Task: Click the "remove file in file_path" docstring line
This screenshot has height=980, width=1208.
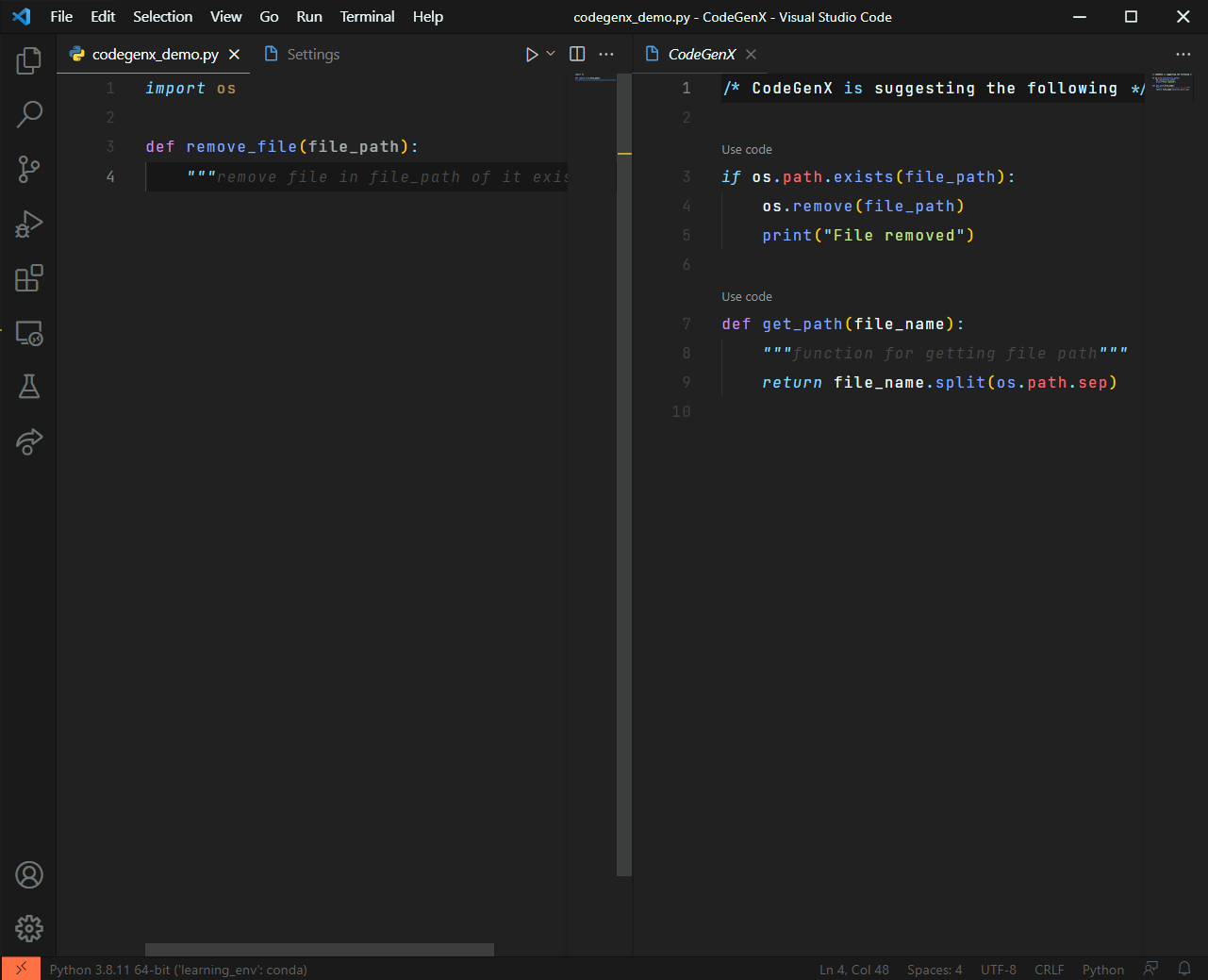Action: (377, 177)
